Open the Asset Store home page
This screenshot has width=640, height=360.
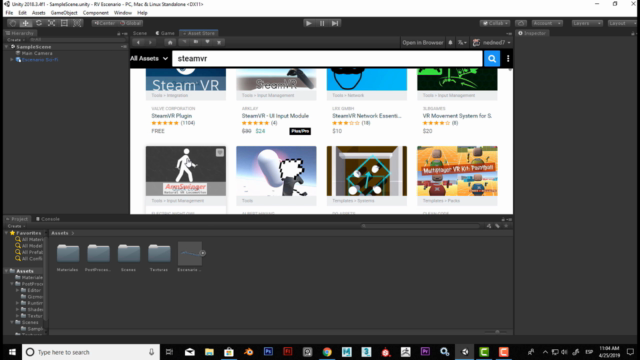170,42
